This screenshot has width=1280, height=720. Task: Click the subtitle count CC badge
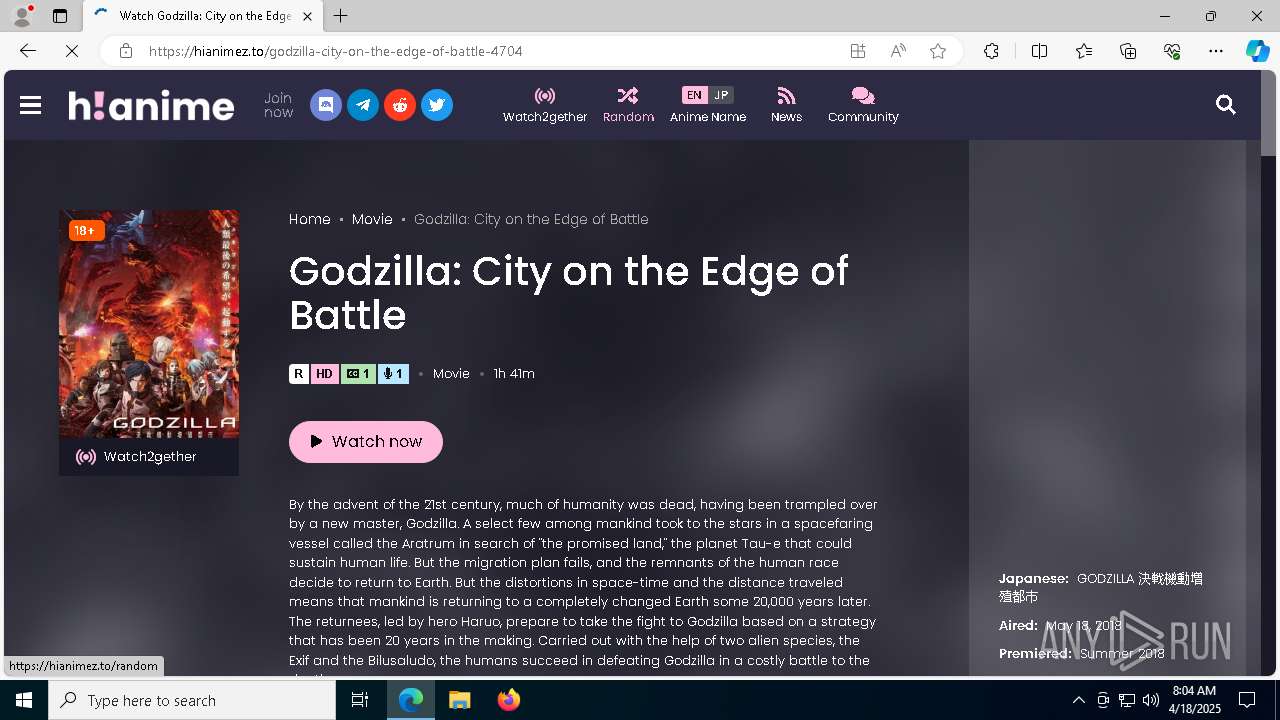click(x=358, y=374)
